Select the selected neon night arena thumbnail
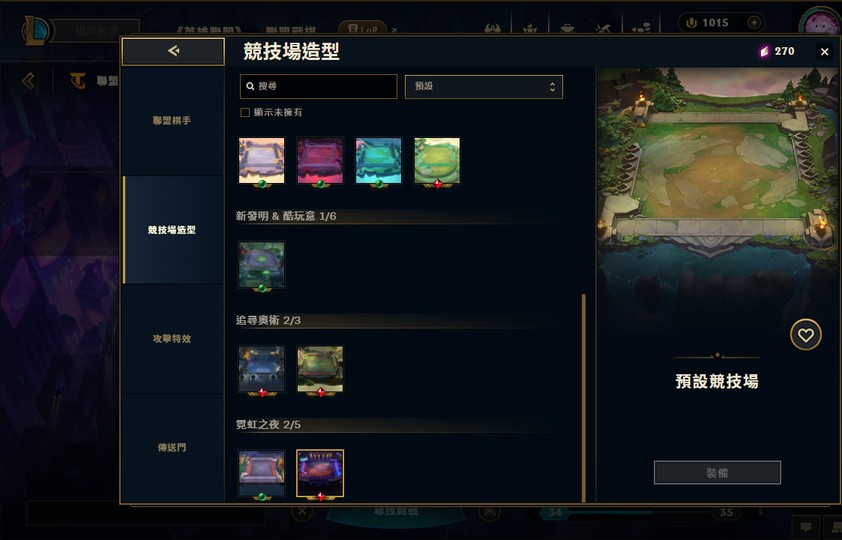The image size is (842, 540). pos(320,473)
